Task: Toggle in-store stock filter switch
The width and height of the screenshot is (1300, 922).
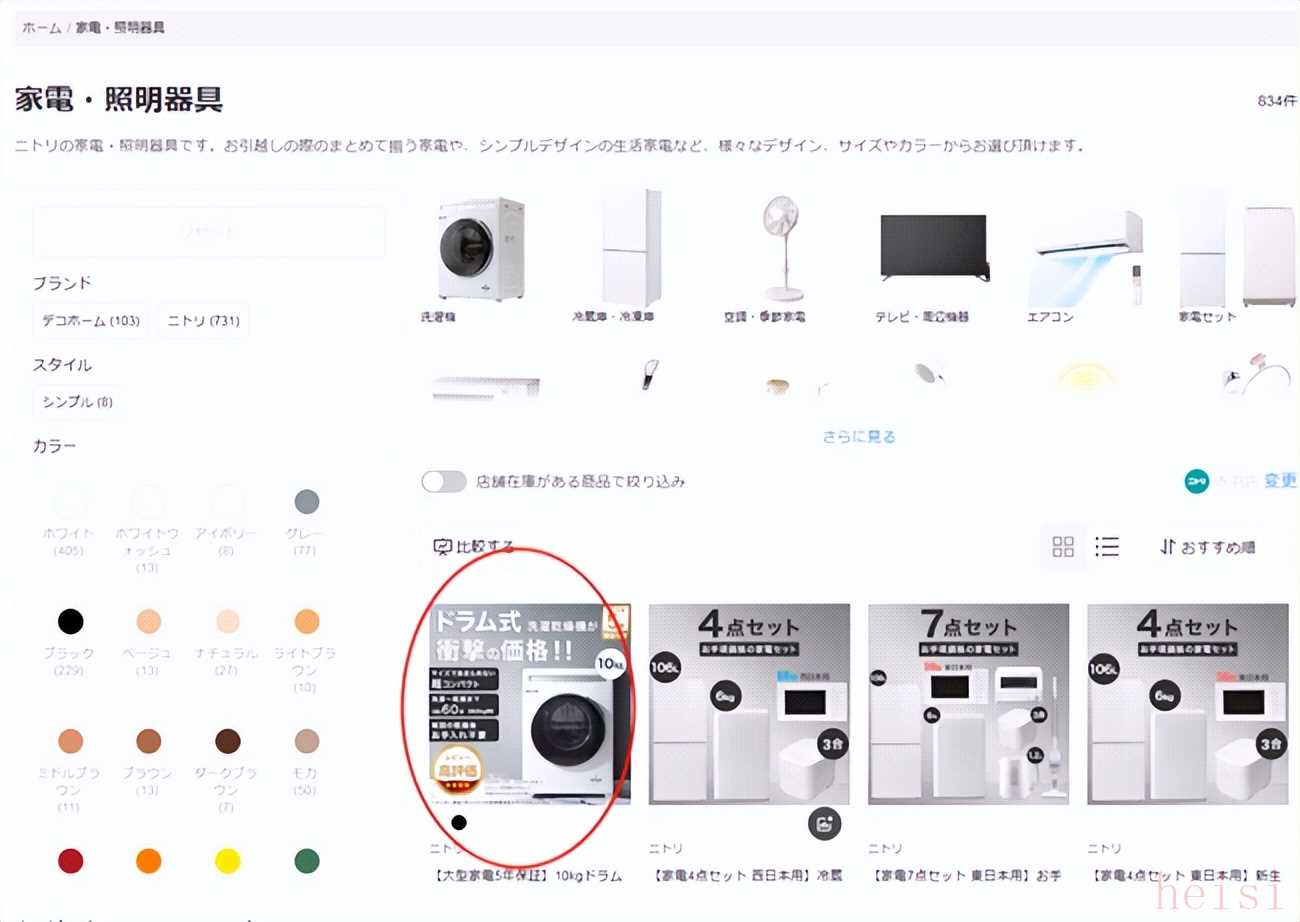Action: click(444, 482)
